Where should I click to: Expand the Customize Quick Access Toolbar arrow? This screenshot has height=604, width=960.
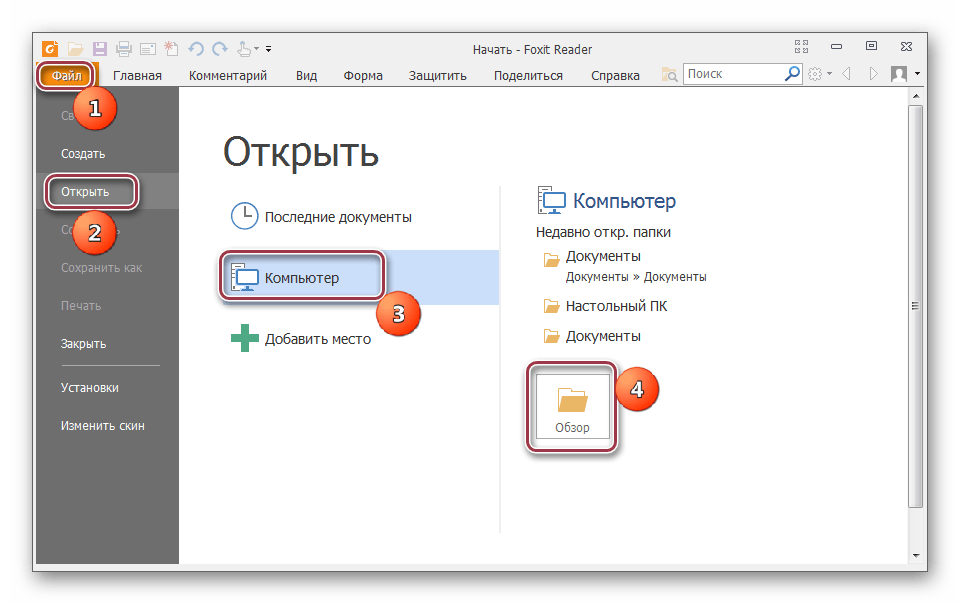(269, 48)
